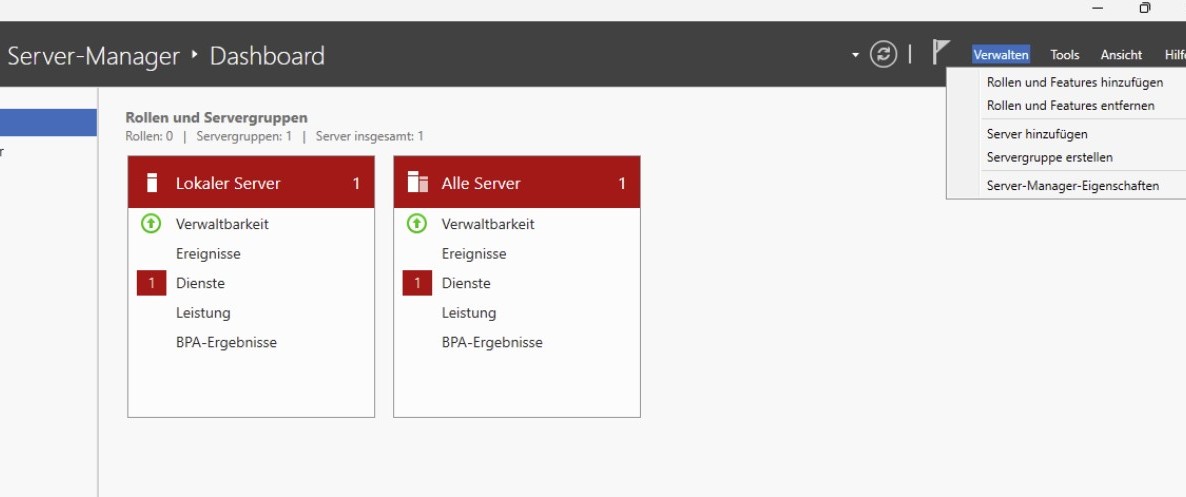
Task: Click the Server-Manager breadcrumb title
Action: [93, 56]
